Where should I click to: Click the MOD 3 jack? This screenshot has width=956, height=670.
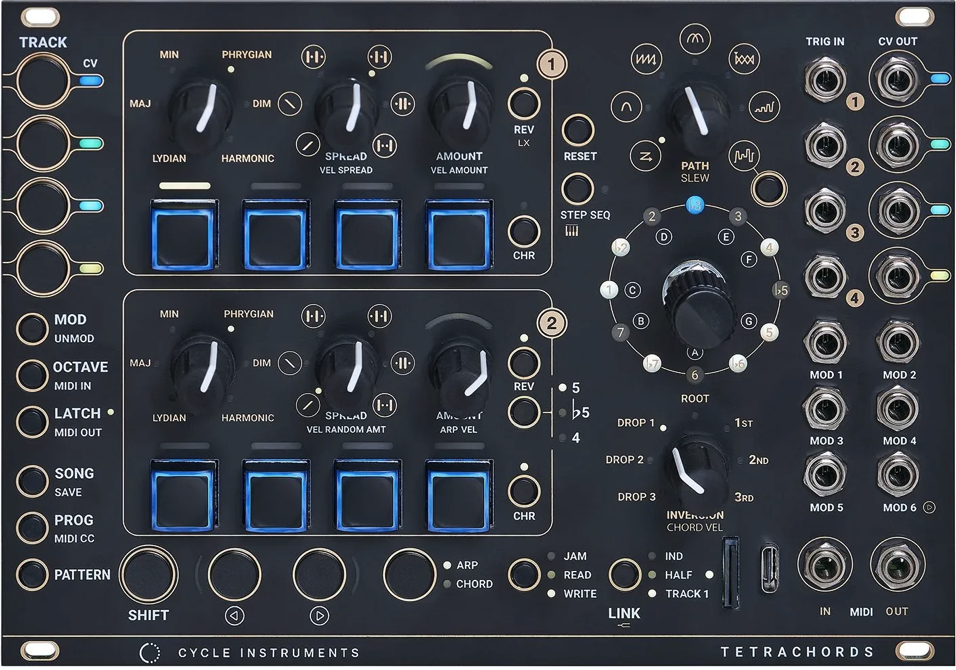(x=825, y=408)
